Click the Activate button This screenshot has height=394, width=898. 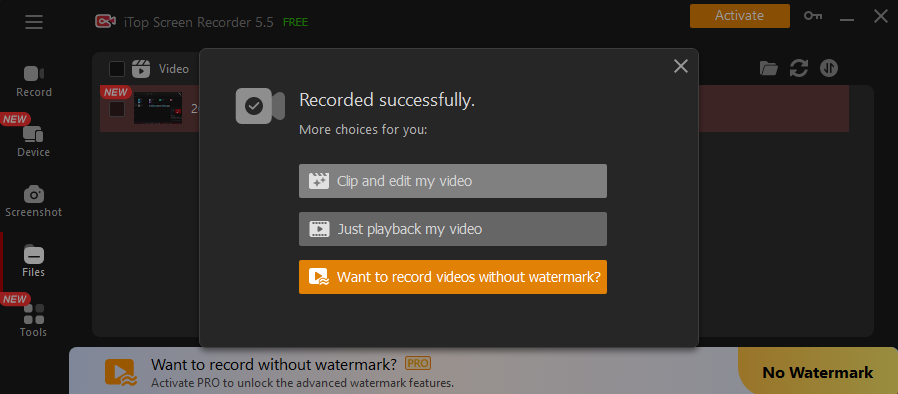(x=739, y=16)
